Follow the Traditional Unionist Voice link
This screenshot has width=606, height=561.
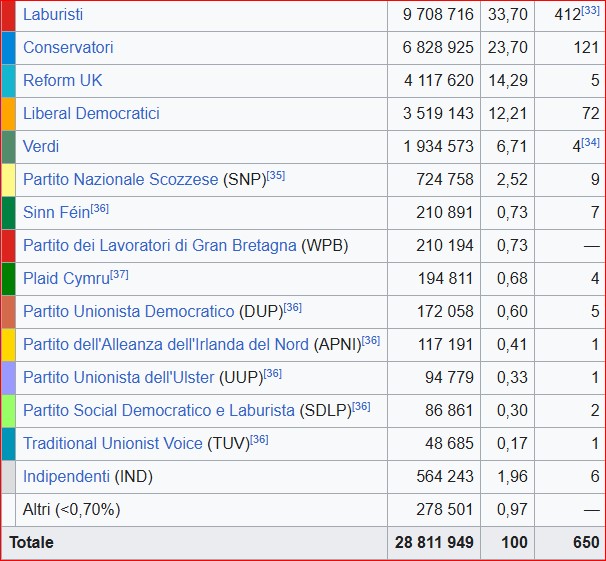click(112, 444)
